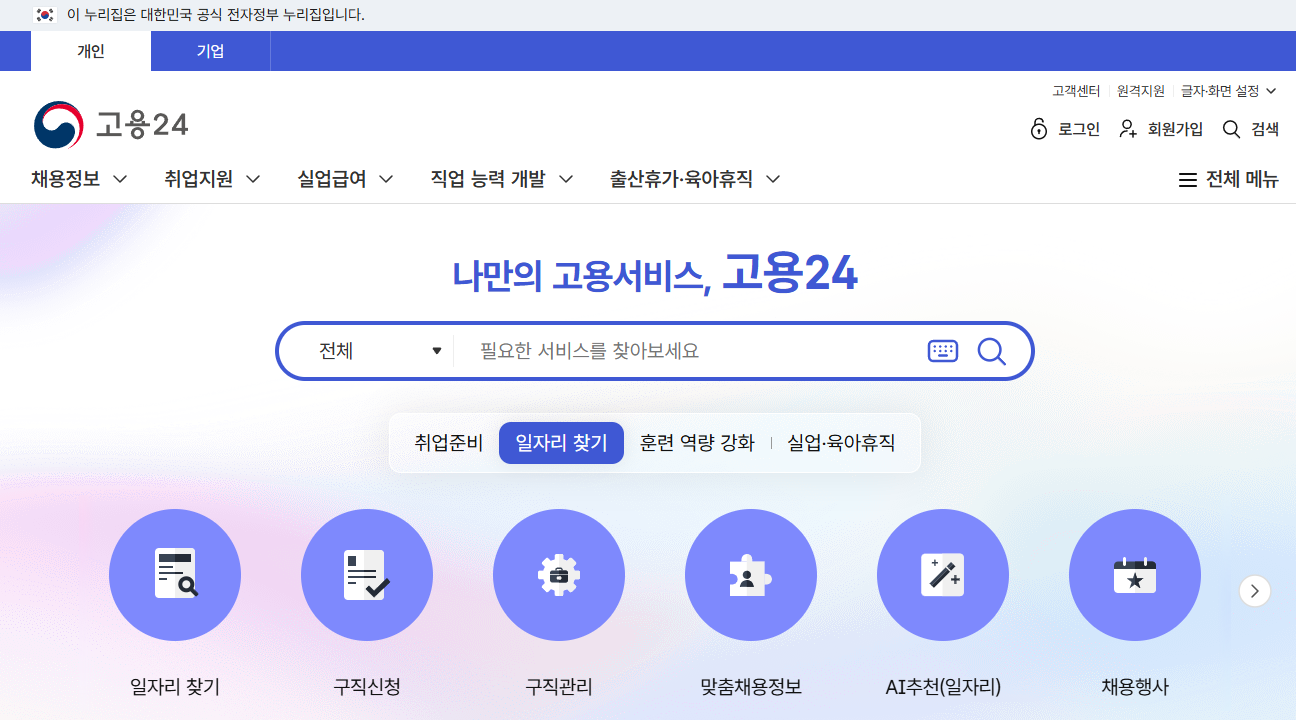This screenshot has width=1296, height=720.
Task: Select the 훈련 역량 강화 tab
Action: (697, 443)
